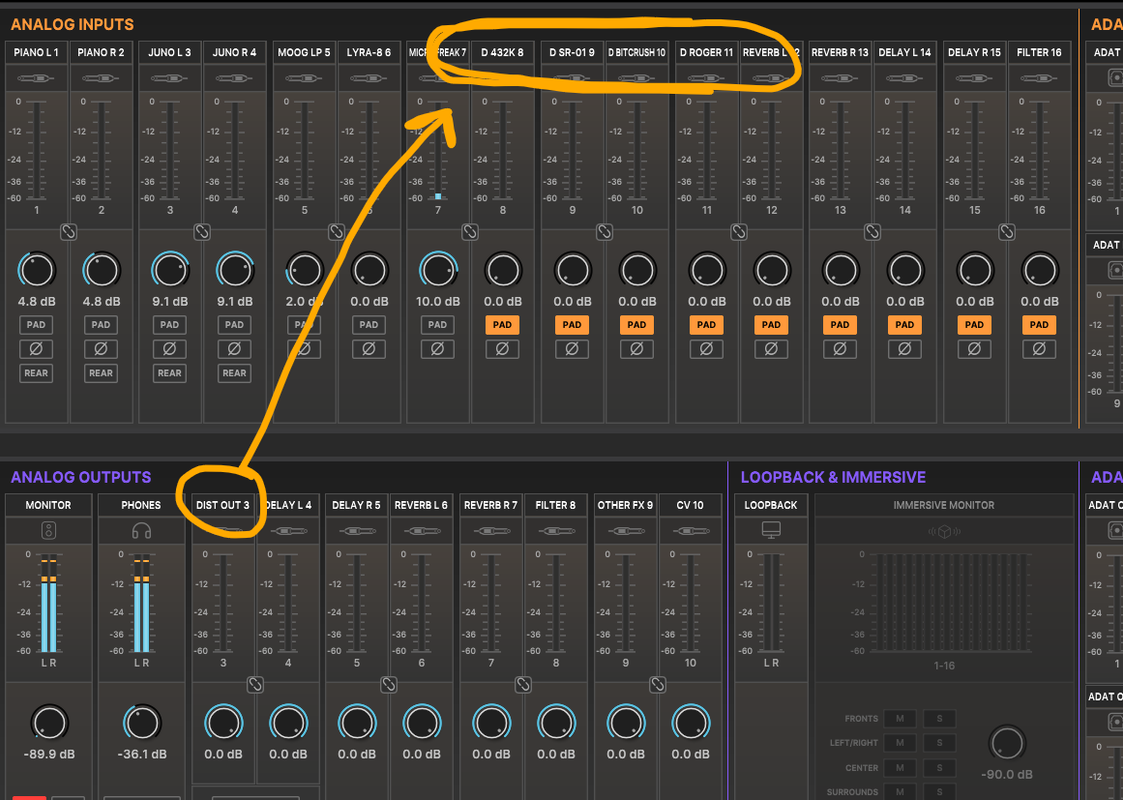Viewport: 1123px width, 800px height.
Task: Link analog inputs 7 and 8
Action: (470, 232)
